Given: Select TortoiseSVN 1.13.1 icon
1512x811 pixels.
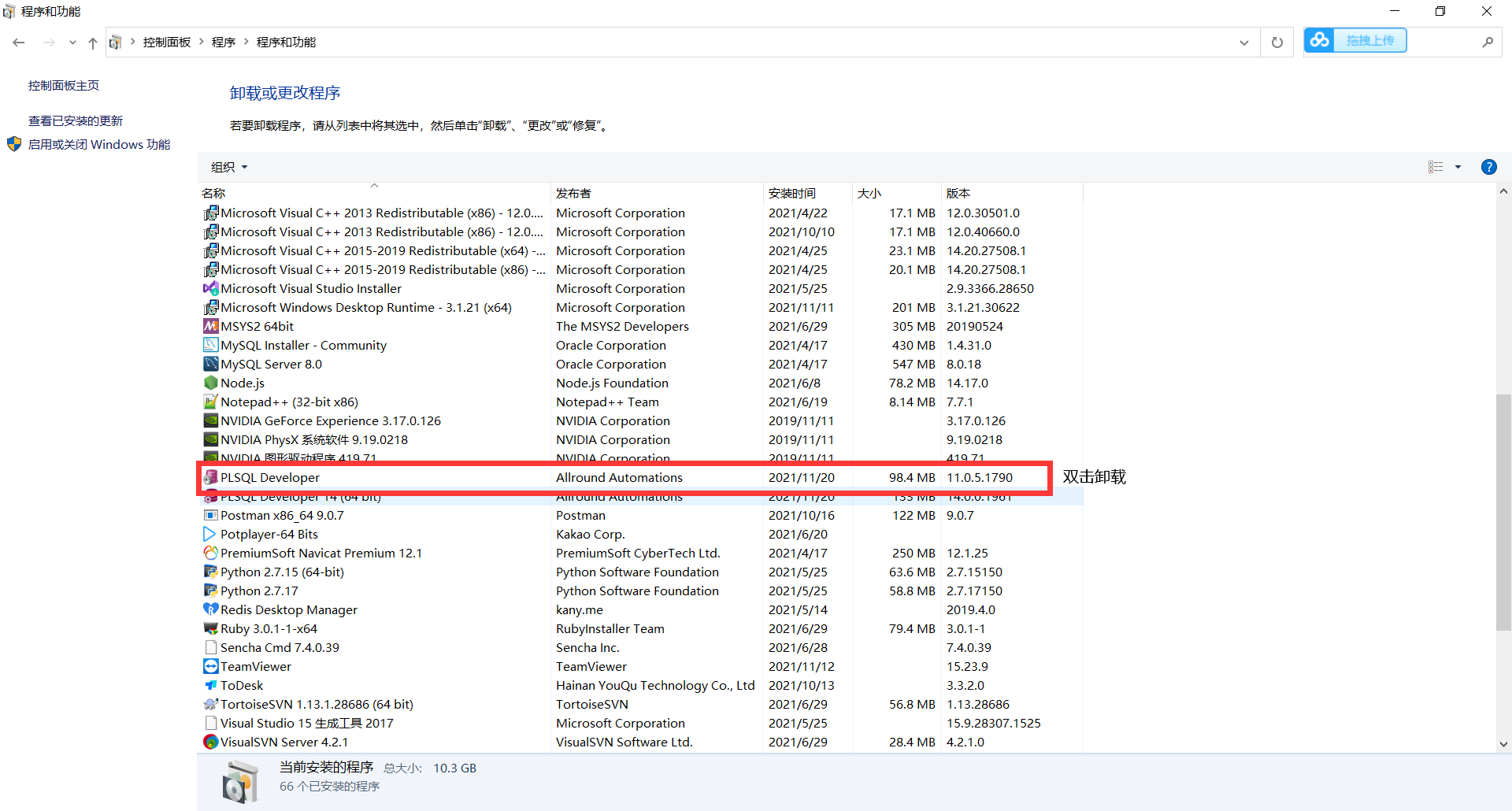Looking at the screenshot, I should click(x=210, y=704).
